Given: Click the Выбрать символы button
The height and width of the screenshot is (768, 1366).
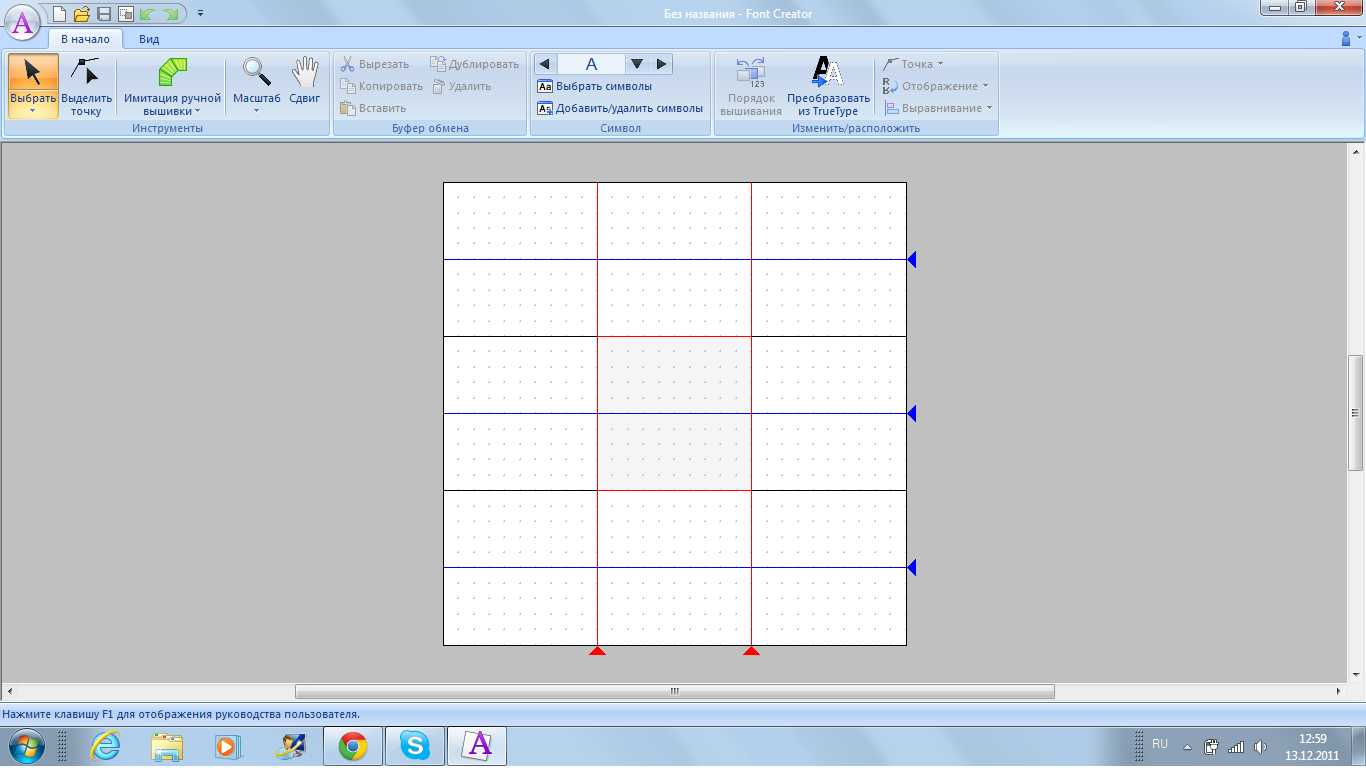Looking at the screenshot, I should coord(595,86).
